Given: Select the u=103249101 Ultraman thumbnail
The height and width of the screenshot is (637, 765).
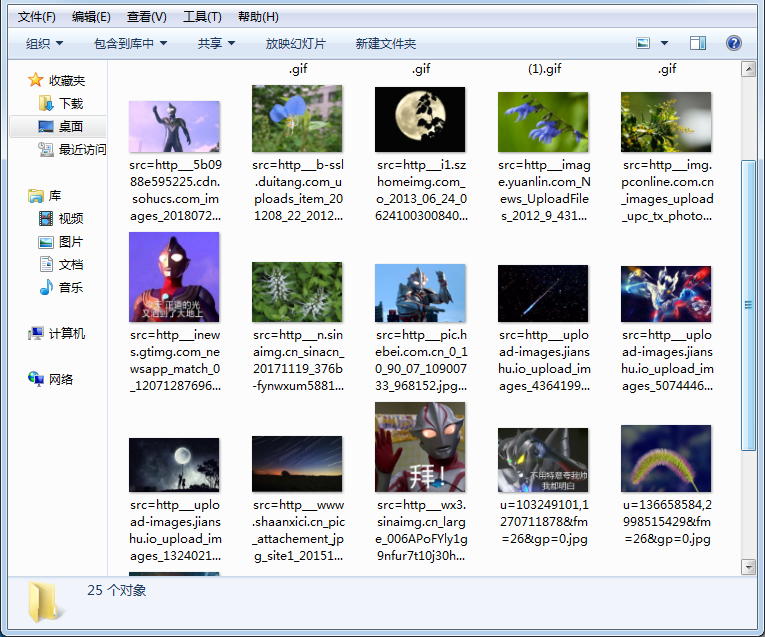Looking at the screenshot, I should click(x=543, y=460).
